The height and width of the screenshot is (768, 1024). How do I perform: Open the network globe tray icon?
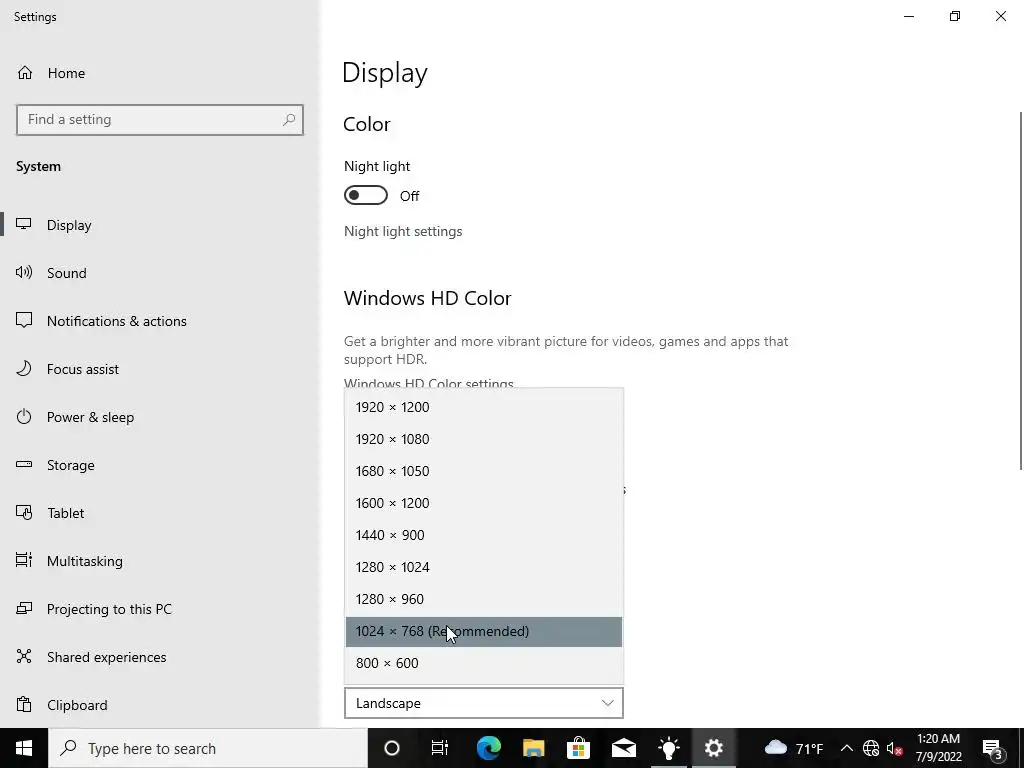click(871, 748)
